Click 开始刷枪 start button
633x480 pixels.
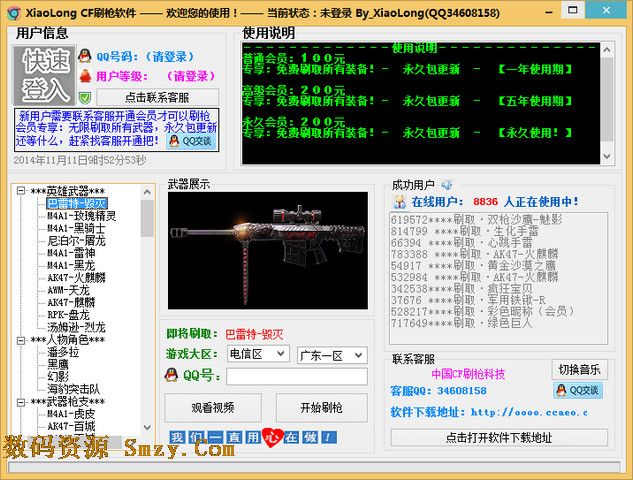(x=321, y=407)
